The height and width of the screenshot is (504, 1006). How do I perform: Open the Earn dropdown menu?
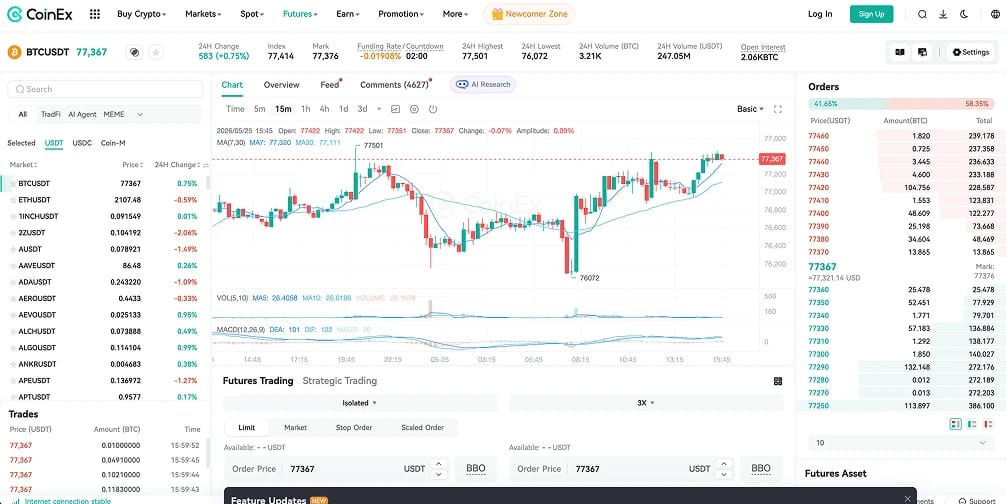click(x=348, y=14)
